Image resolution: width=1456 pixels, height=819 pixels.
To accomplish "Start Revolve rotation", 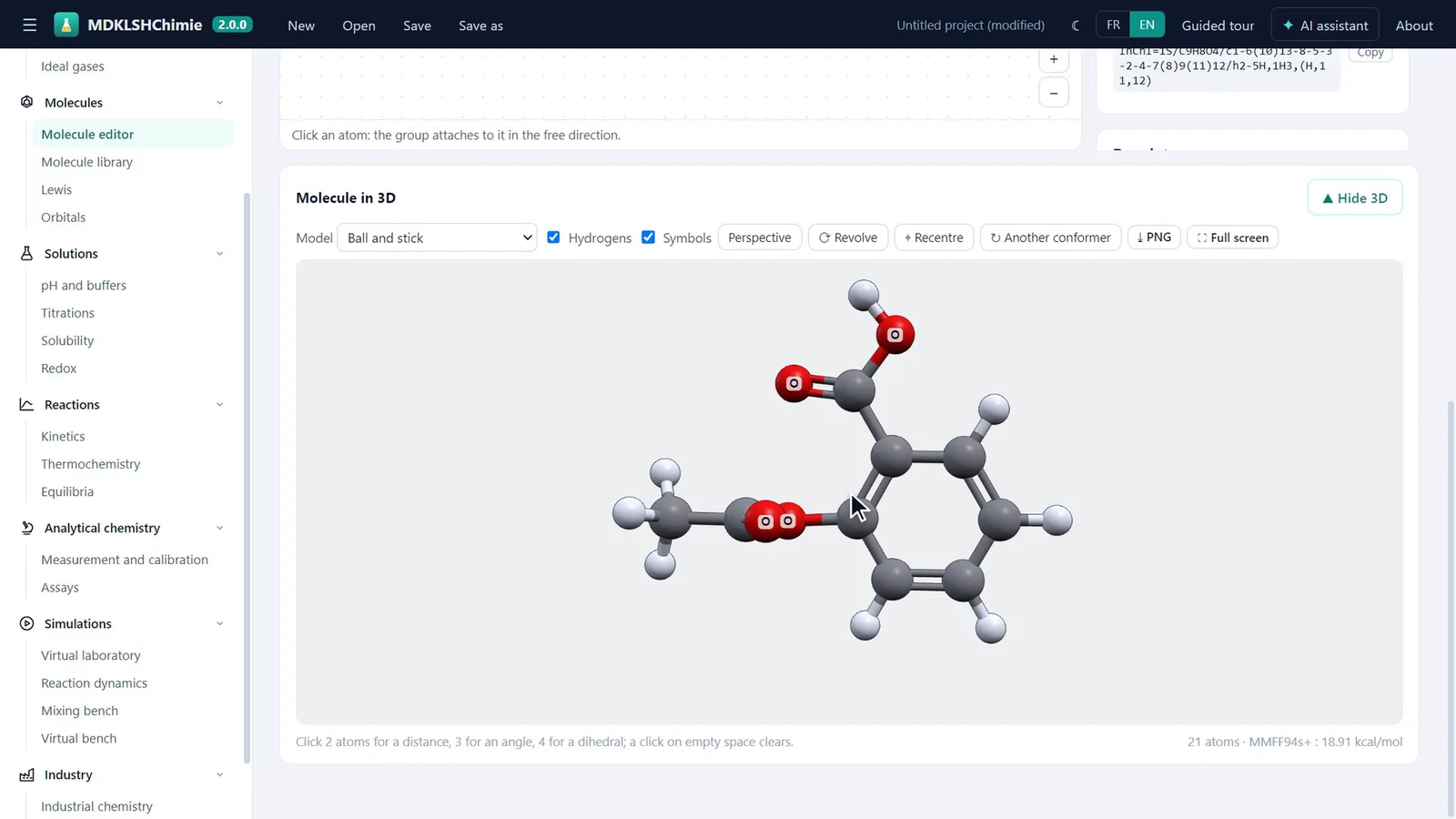I will coord(848,238).
